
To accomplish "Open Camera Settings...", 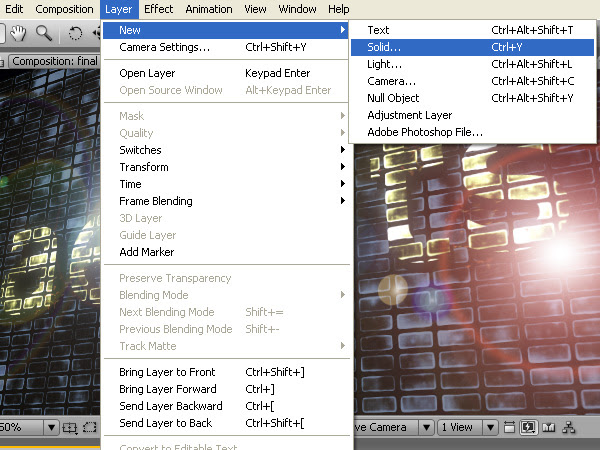I will click(x=226, y=47).
